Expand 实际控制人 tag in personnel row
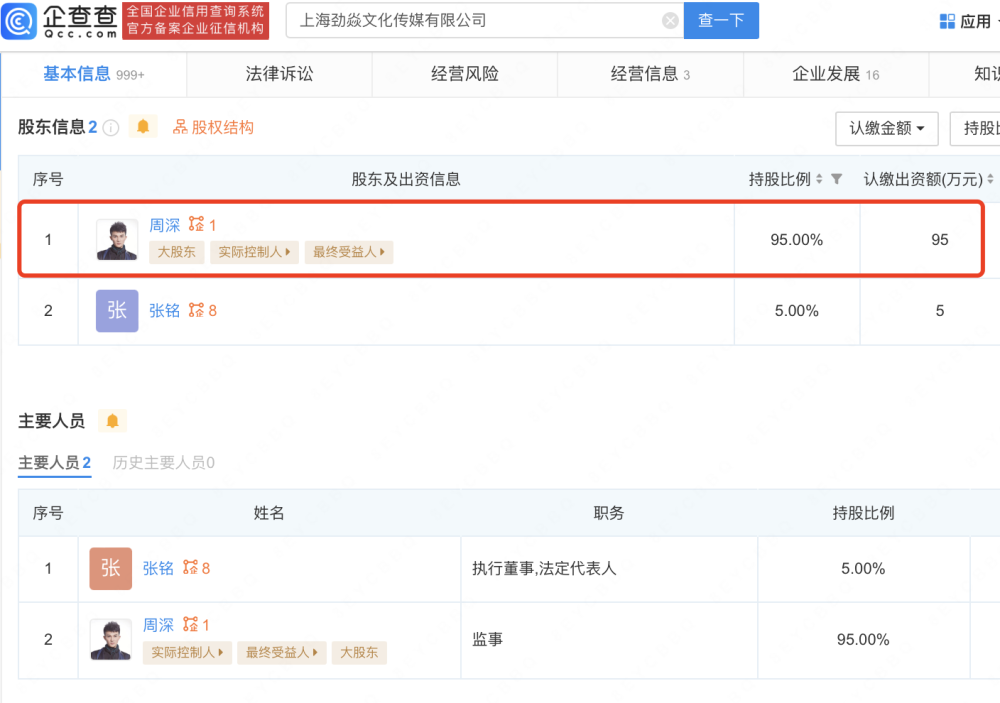 [187, 653]
